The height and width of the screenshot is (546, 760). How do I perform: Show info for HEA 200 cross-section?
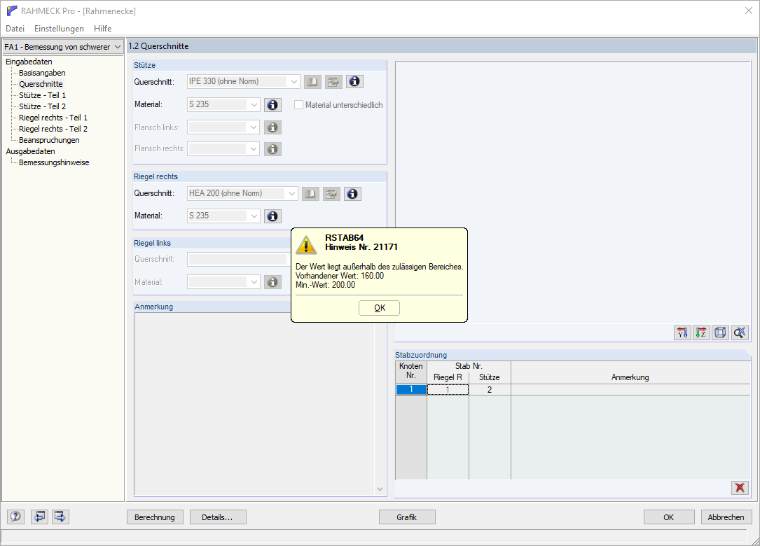[x=353, y=194]
